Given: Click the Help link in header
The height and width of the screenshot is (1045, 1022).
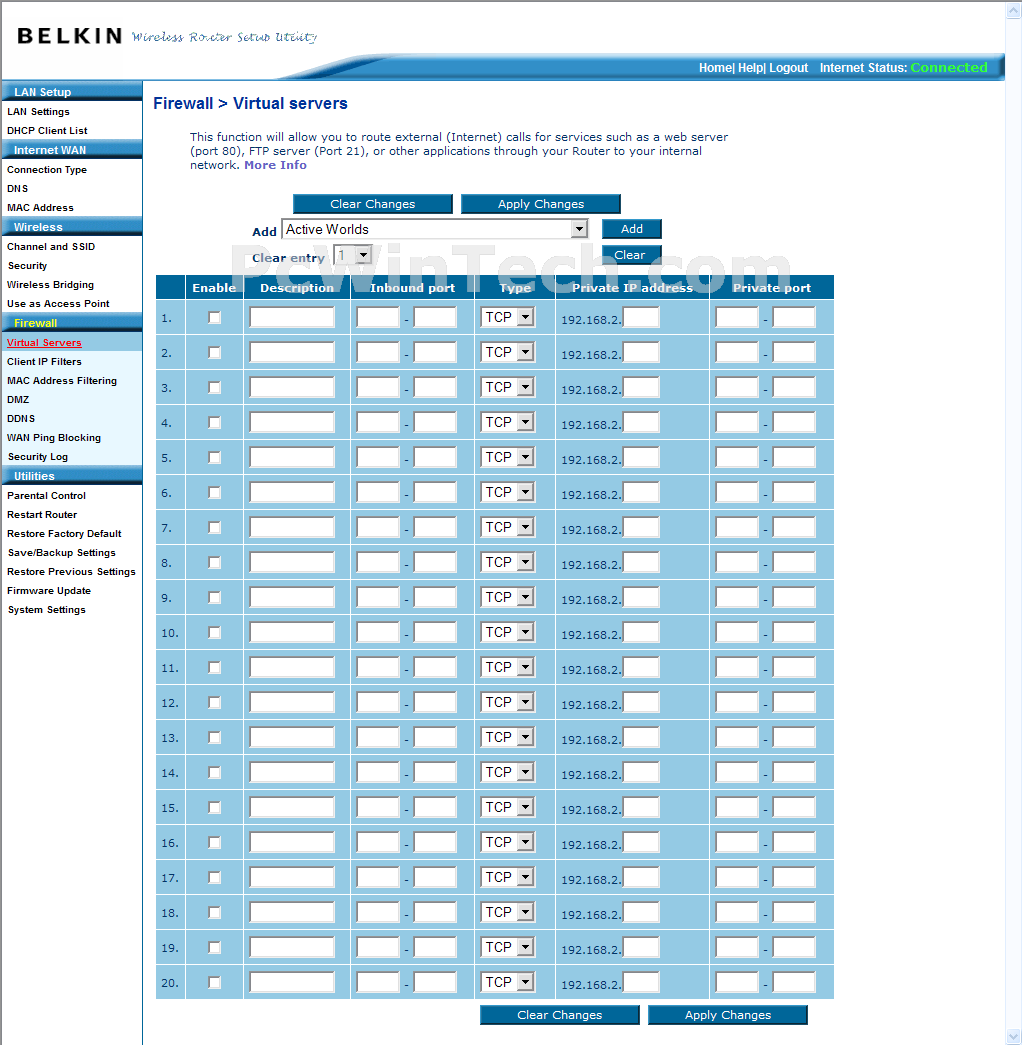Looking at the screenshot, I should pyautogui.click(x=751, y=68).
